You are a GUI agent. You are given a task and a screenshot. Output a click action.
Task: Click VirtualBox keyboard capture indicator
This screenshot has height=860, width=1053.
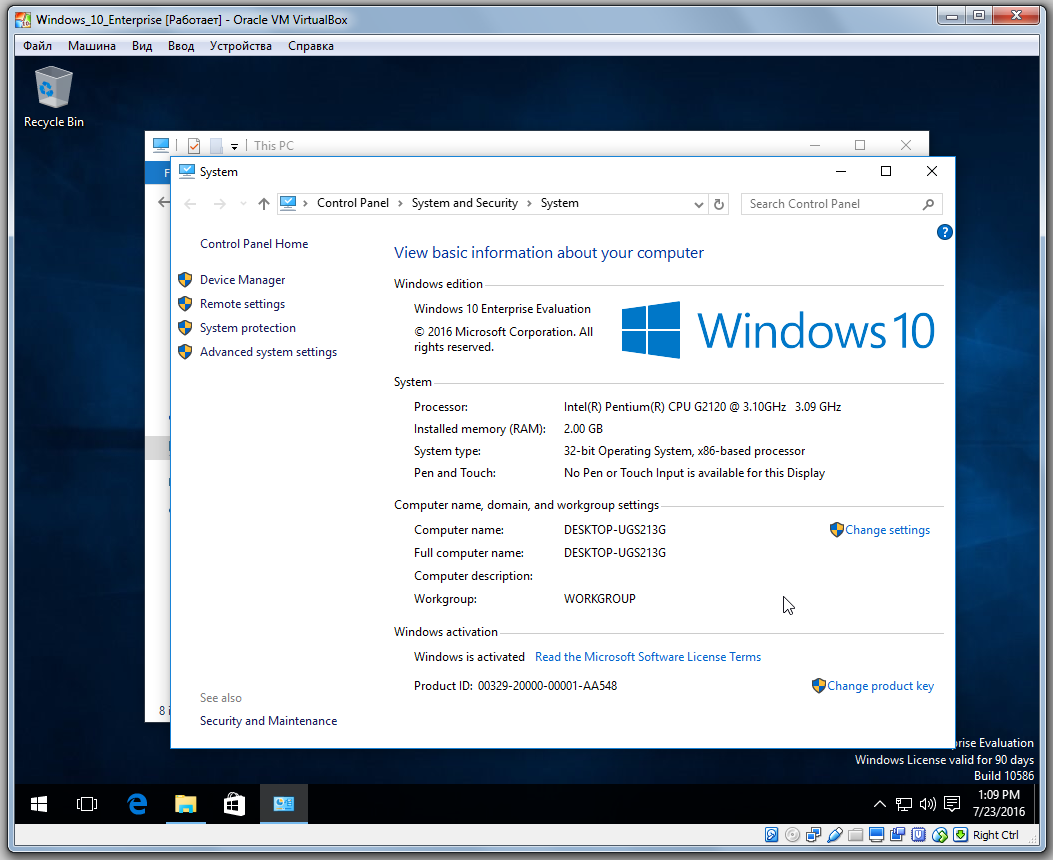(x=961, y=834)
